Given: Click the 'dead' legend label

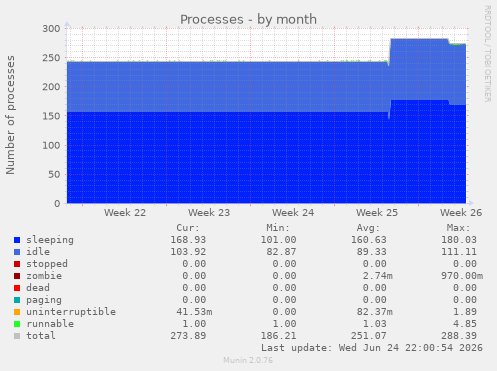Looking at the screenshot, I should point(38,288).
